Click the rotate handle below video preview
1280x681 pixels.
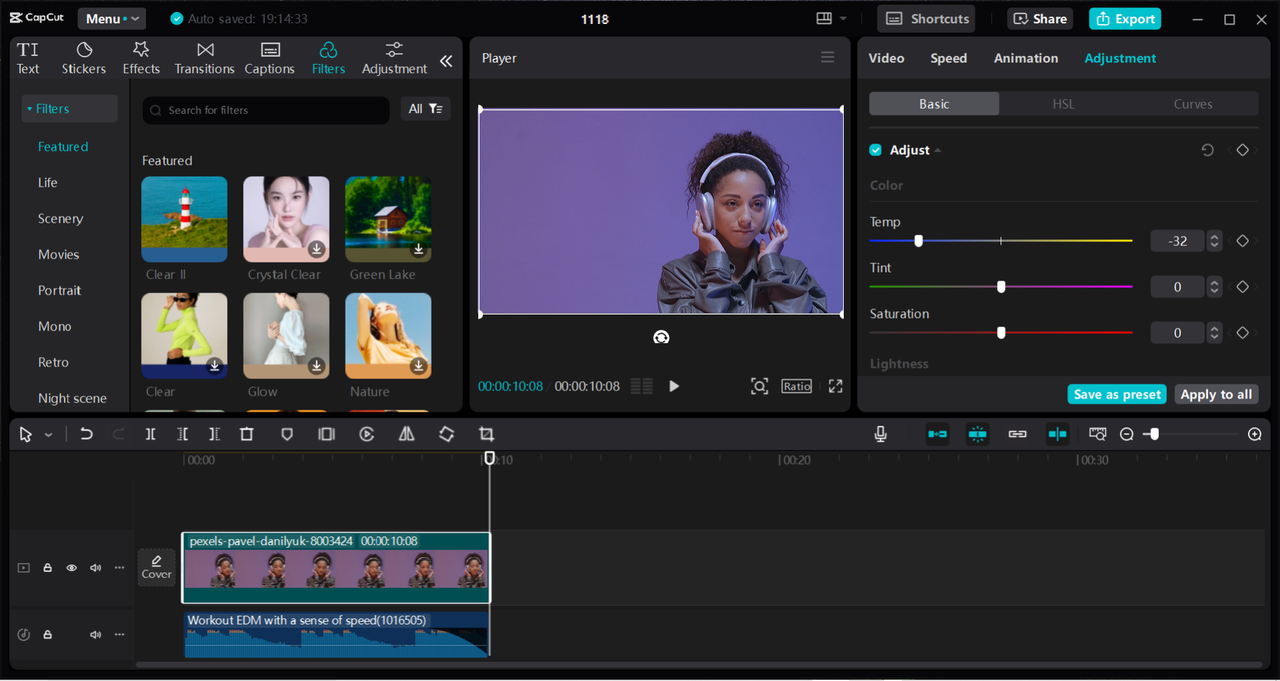[x=661, y=337]
